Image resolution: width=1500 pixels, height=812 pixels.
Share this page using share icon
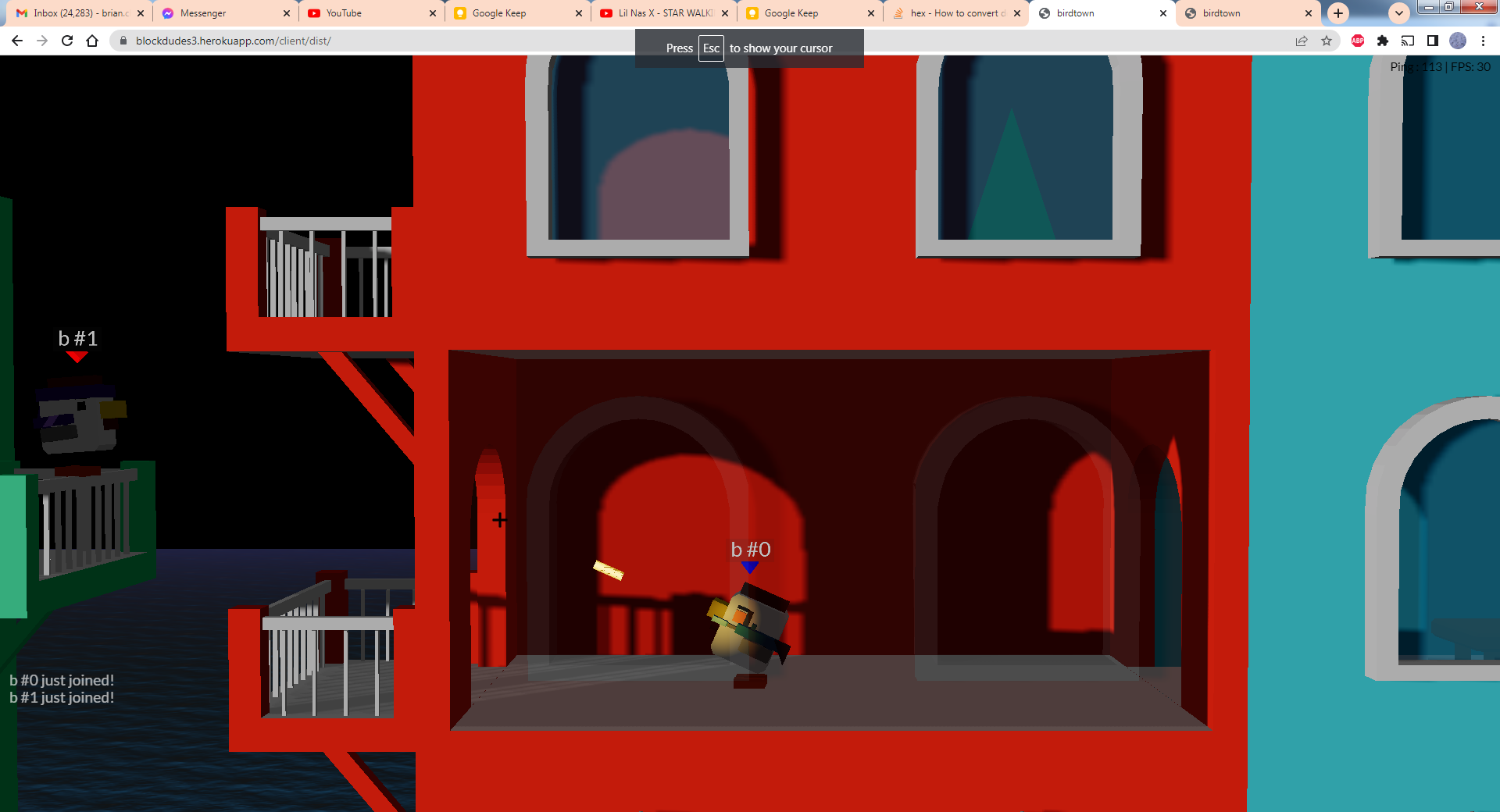tap(1302, 41)
